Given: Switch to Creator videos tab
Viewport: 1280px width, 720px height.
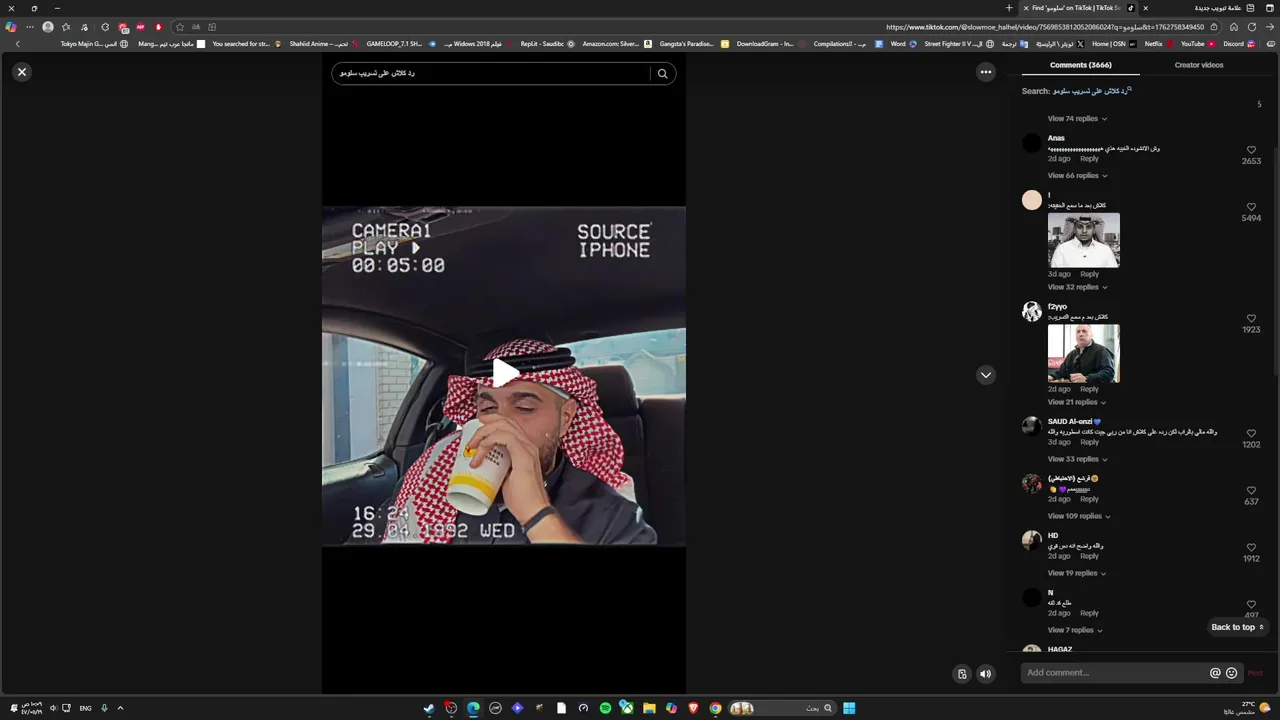Looking at the screenshot, I should click(1198, 65).
